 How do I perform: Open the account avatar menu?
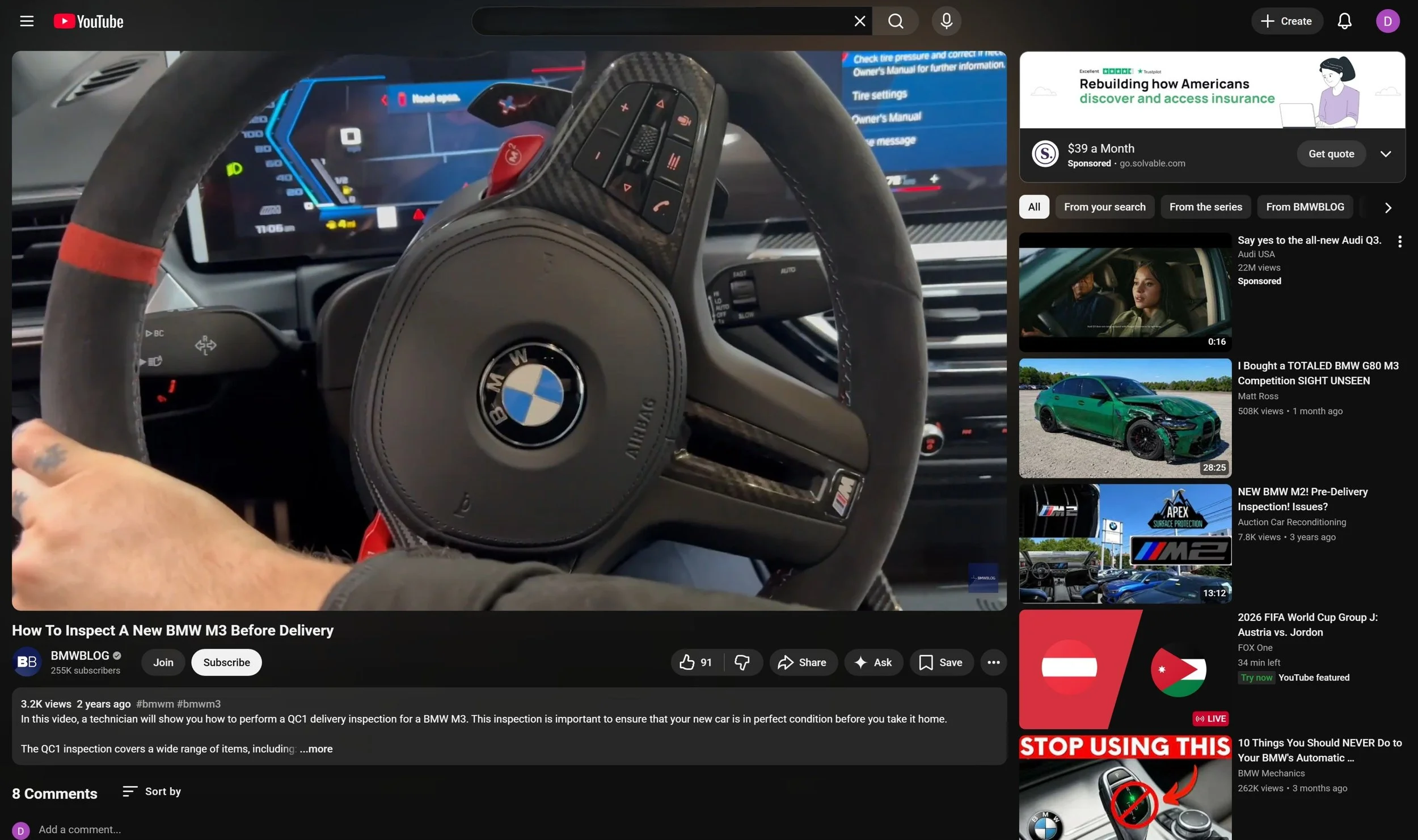point(1387,21)
